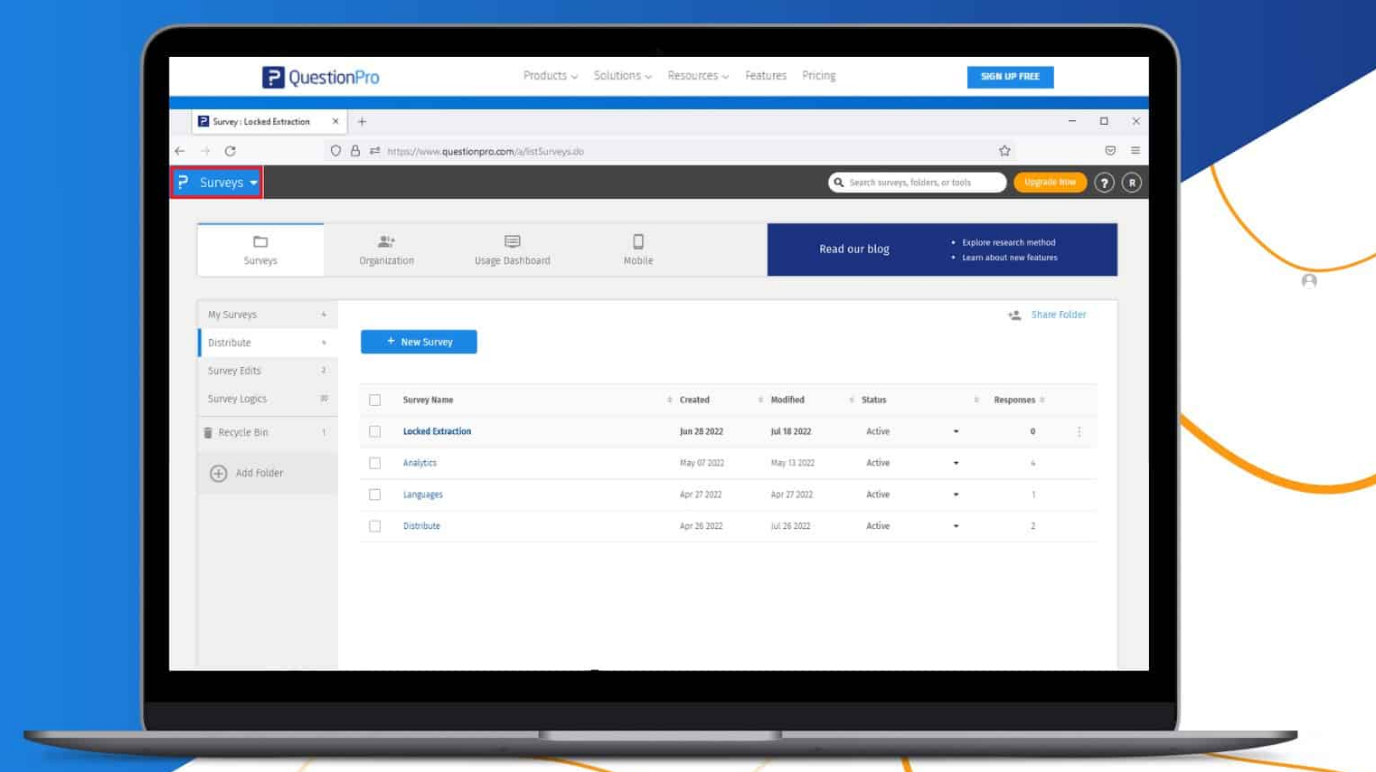Click the share folder person icon
The width and height of the screenshot is (1376, 772).
1014,315
